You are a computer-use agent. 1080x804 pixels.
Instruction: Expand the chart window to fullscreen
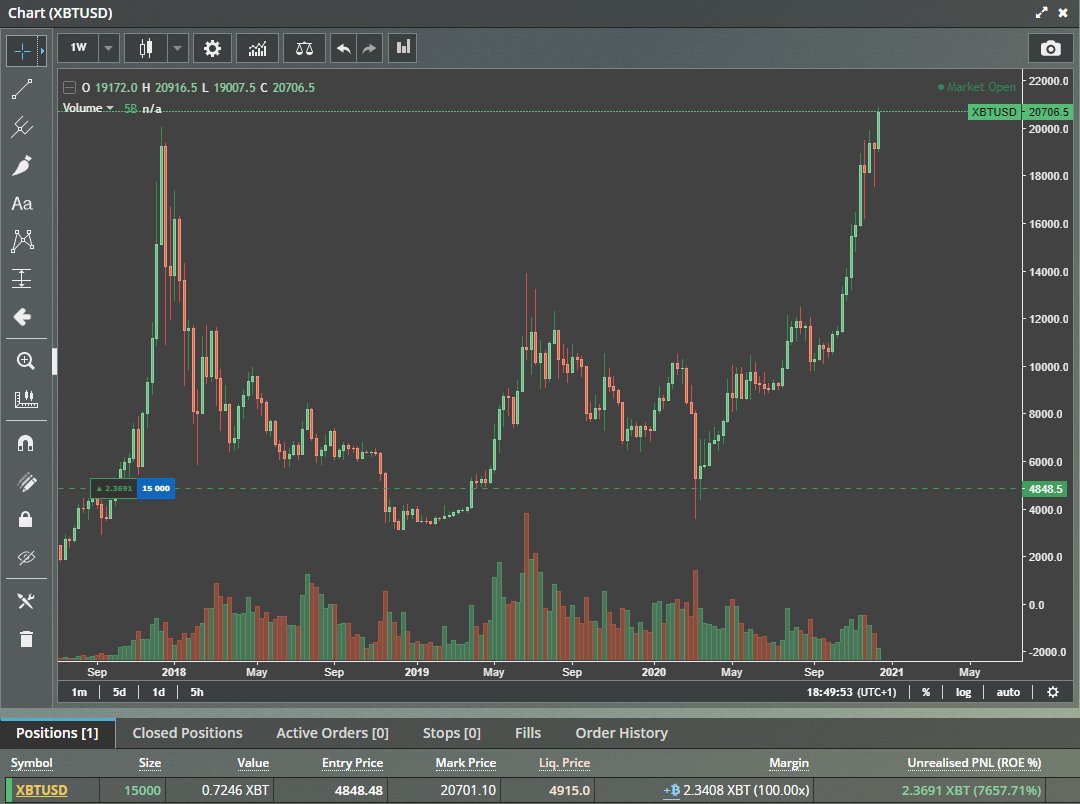coord(1042,12)
